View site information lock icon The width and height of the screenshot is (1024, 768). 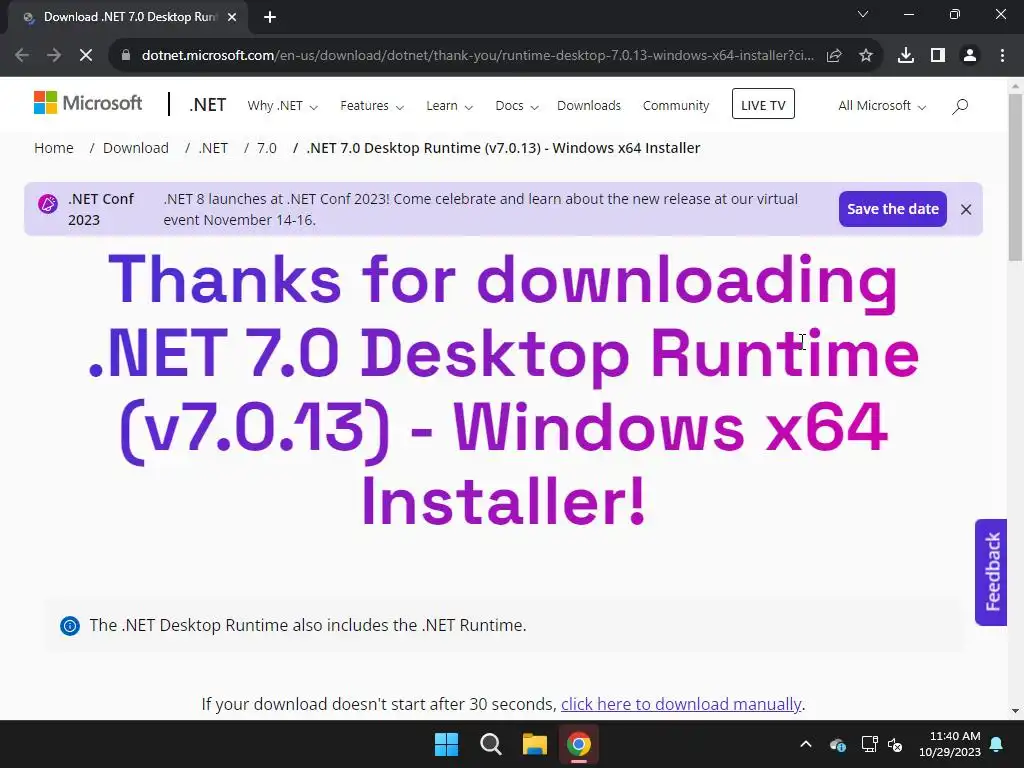coord(126,56)
